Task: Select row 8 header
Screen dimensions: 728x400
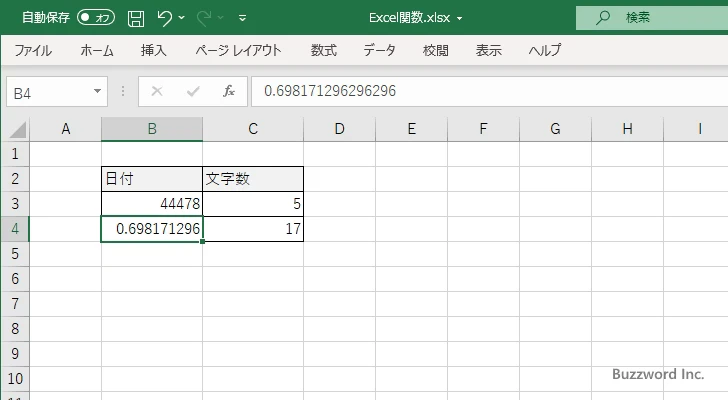Action: [x=15, y=329]
